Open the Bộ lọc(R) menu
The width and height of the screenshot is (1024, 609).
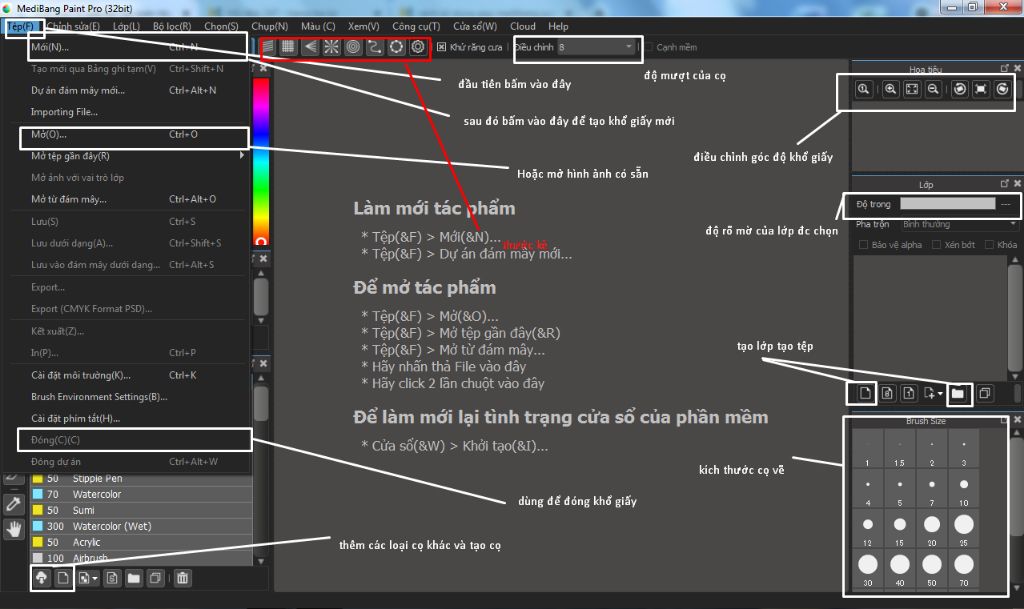[172, 26]
